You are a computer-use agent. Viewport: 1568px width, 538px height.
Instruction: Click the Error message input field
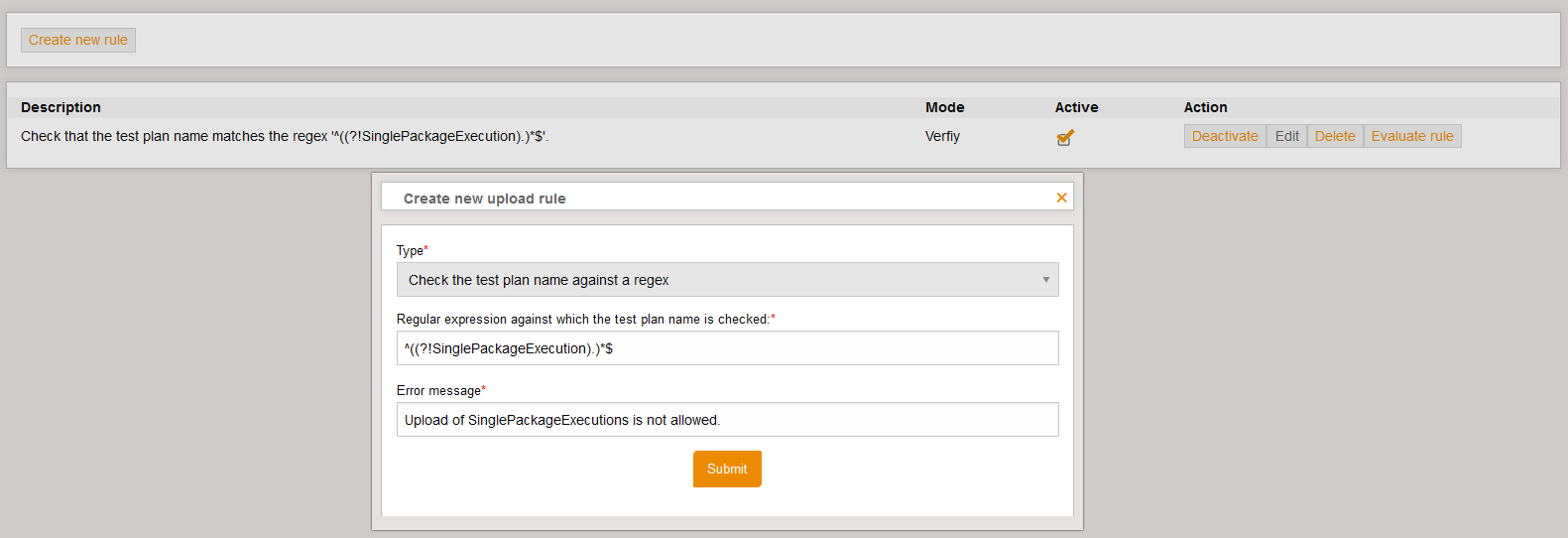[727, 420]
